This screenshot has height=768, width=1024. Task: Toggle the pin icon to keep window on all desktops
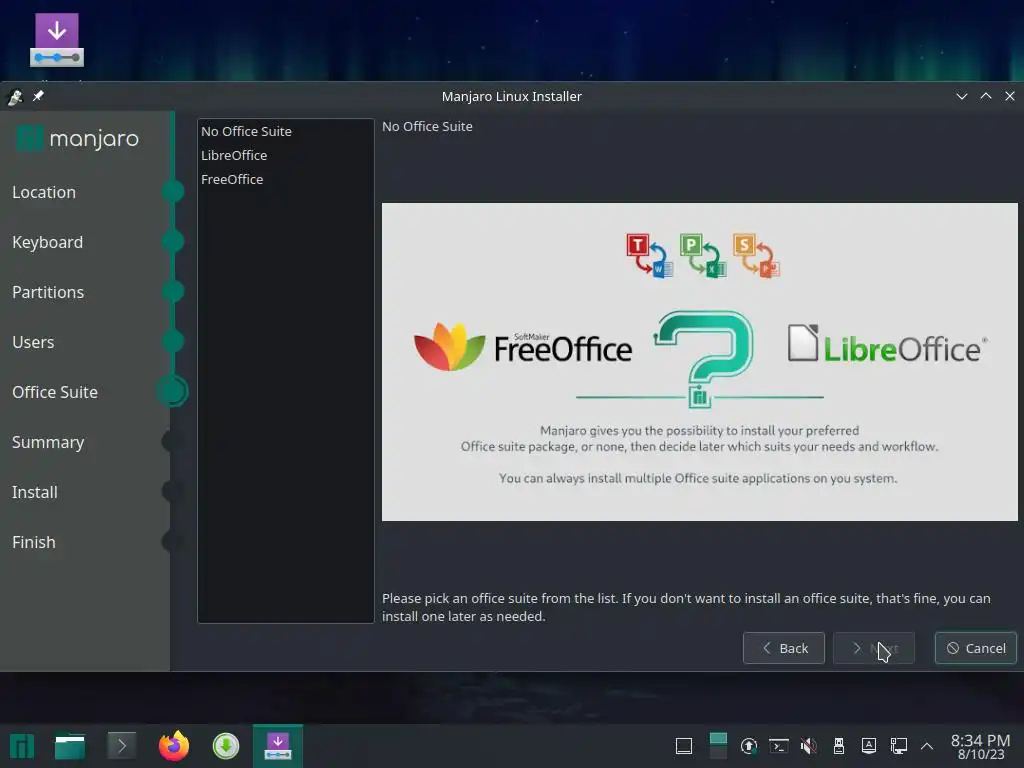39,96
